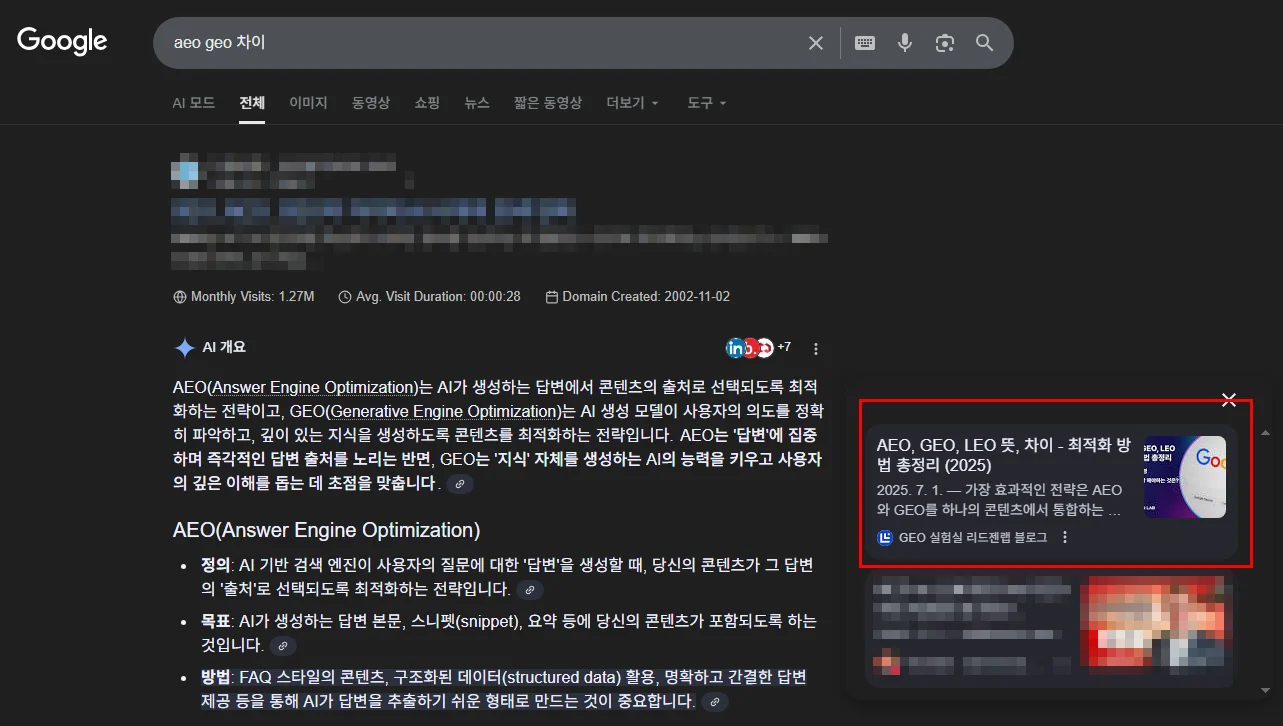Open the three-dot menu of the AI Overview
Screen dimensions: 1283x726
tap(816, 347)
